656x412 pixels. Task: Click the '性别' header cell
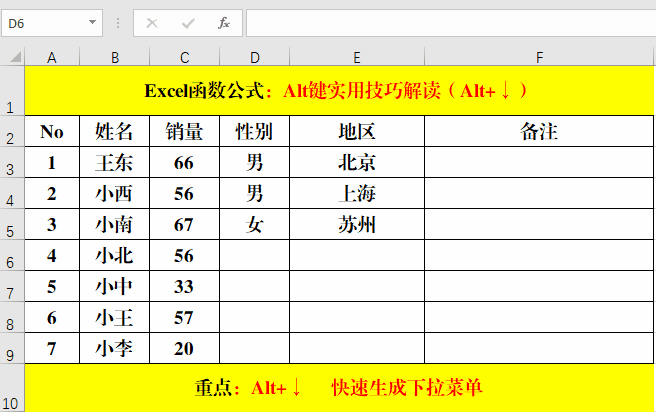pyautogui.click(x=254, y=131)
